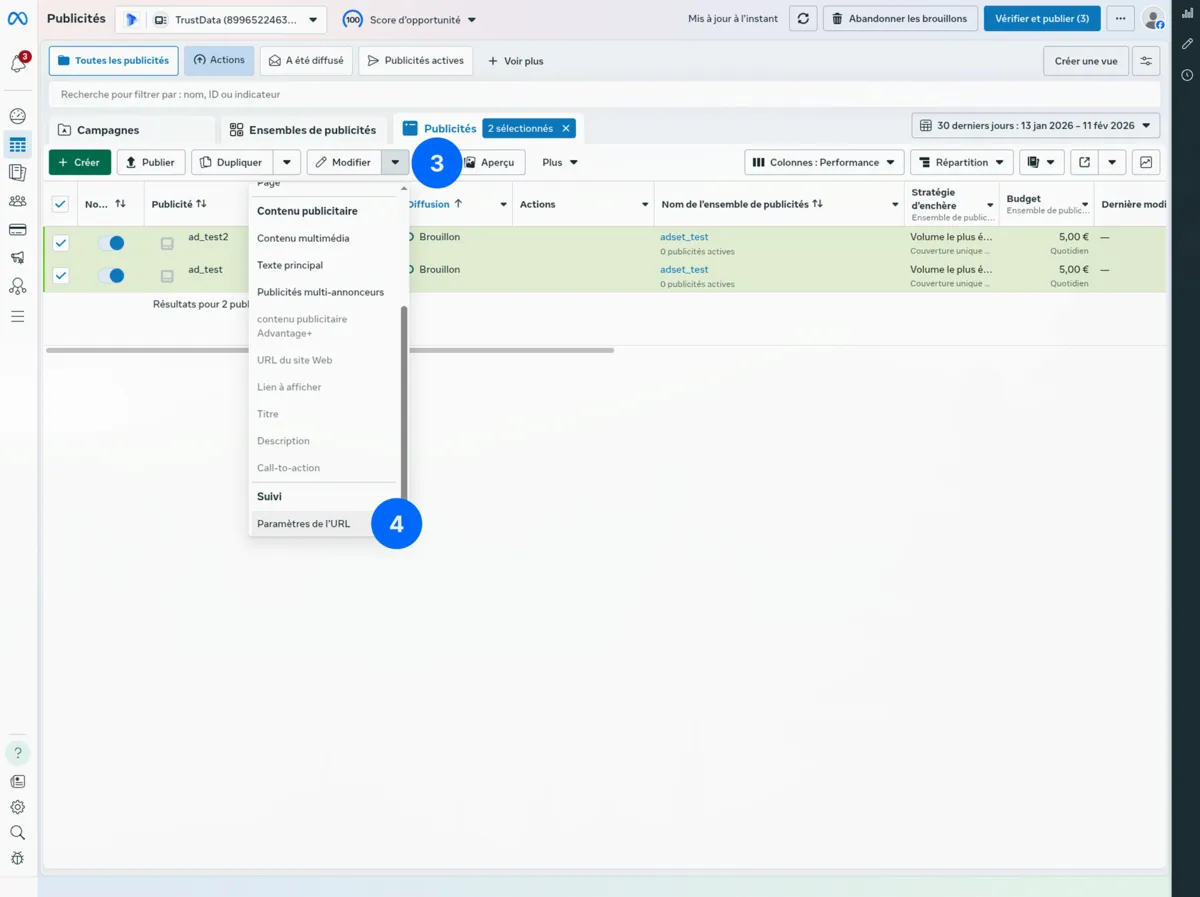Expand the Modifier dropdown arrow
Viewport: 1200px width, 897px height.
click(395, 161)
